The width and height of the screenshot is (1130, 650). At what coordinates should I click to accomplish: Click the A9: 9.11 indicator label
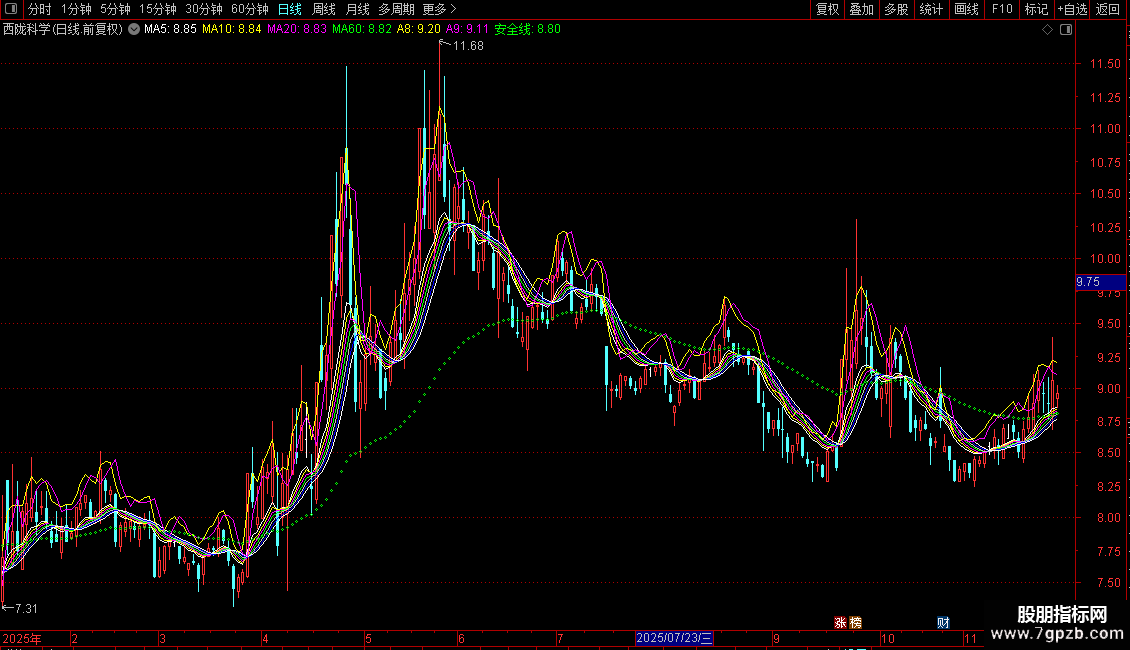pyautogui.click(x=467, y=29)
